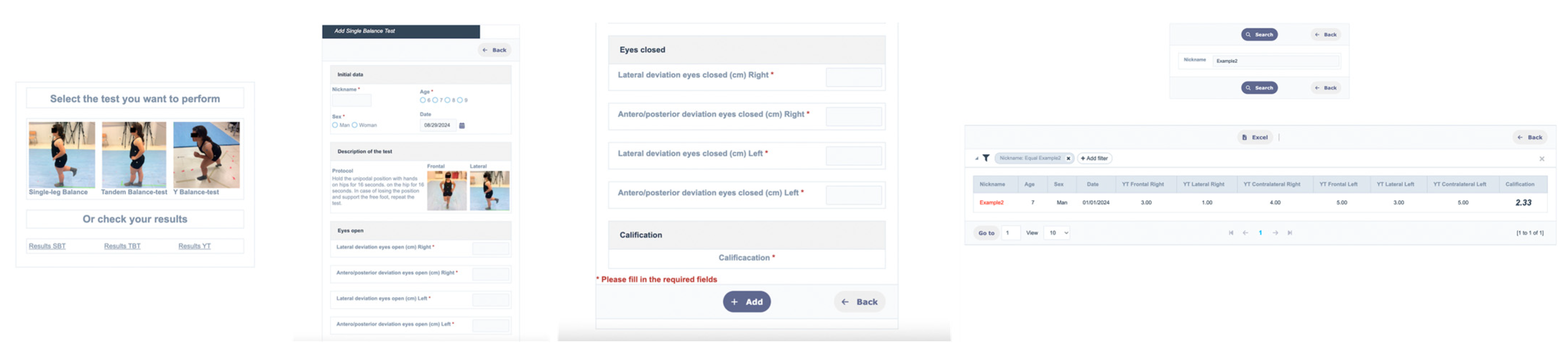Click the Lateral deviation eyes closed Right field
Viewport: 1568px width, 359px height.
pos(854,77)
